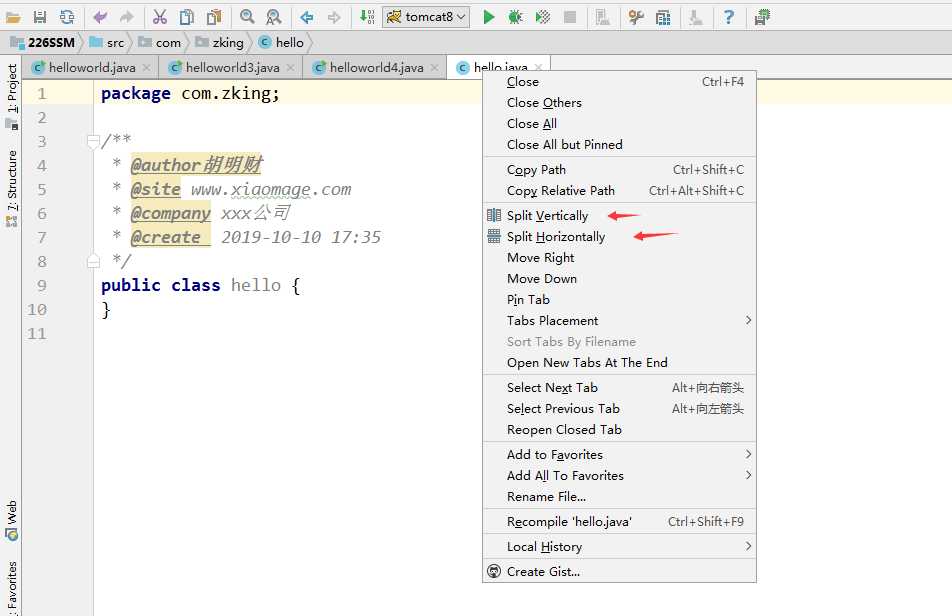Open the Project tool window
This screenshot has height=616, width=952.
(12, 95)
